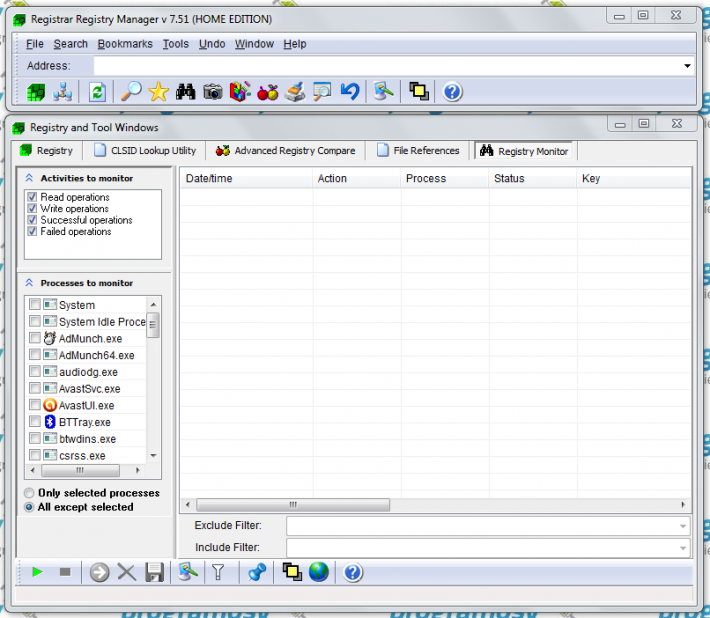Click the apples compare icon in toolbar

pyautogui.click(x=268, y=92)
